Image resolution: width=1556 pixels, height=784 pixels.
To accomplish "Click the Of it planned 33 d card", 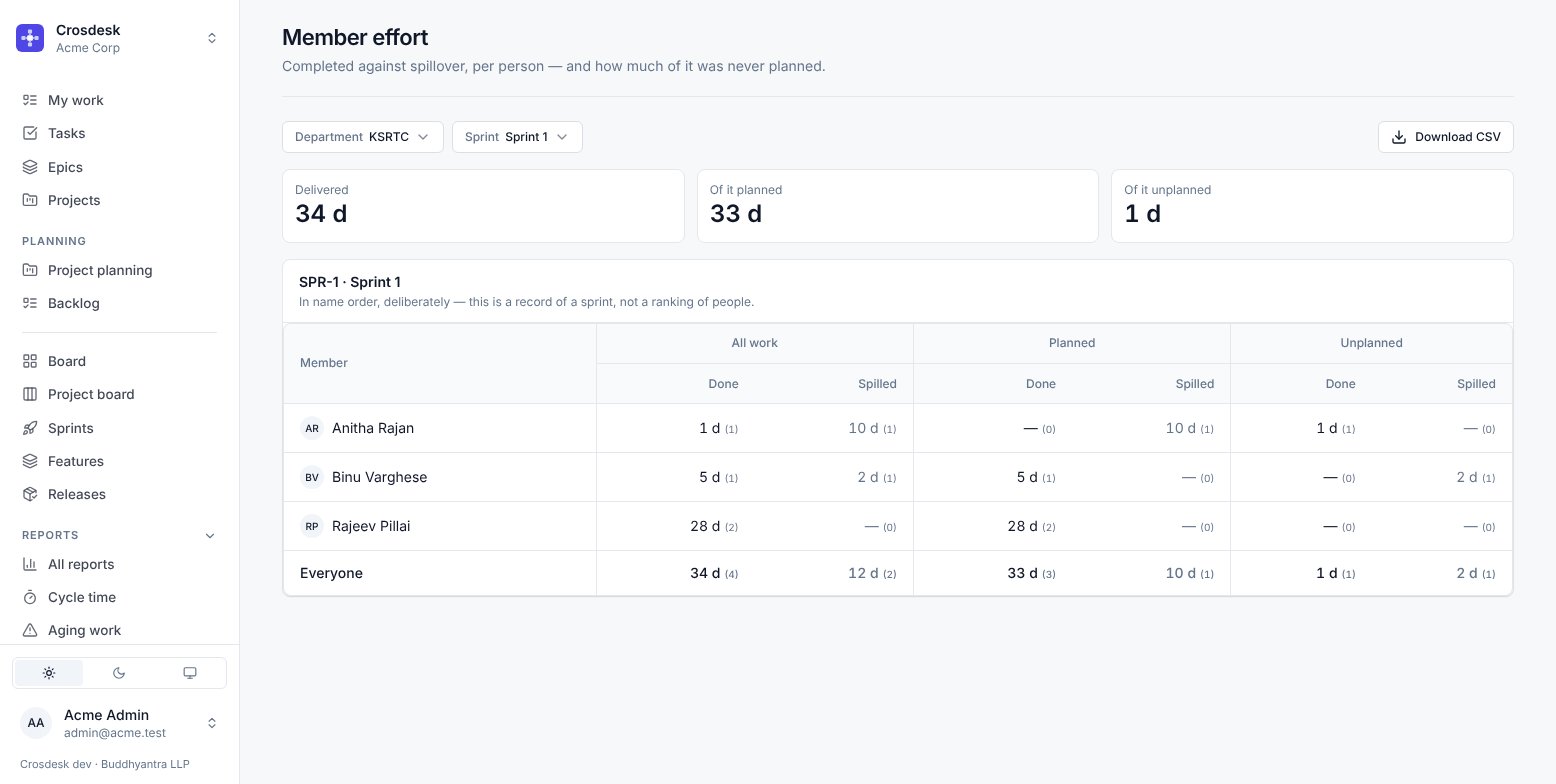I will coord(898,206).
